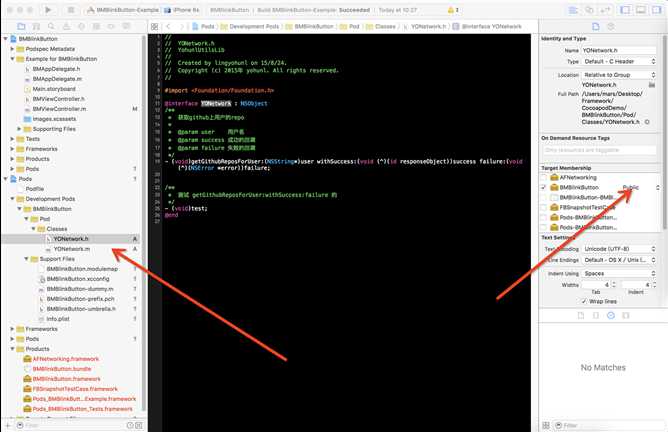The image size is (668, 432).
Task: Expand the Supporting Files group
Action: pos(19,129)
